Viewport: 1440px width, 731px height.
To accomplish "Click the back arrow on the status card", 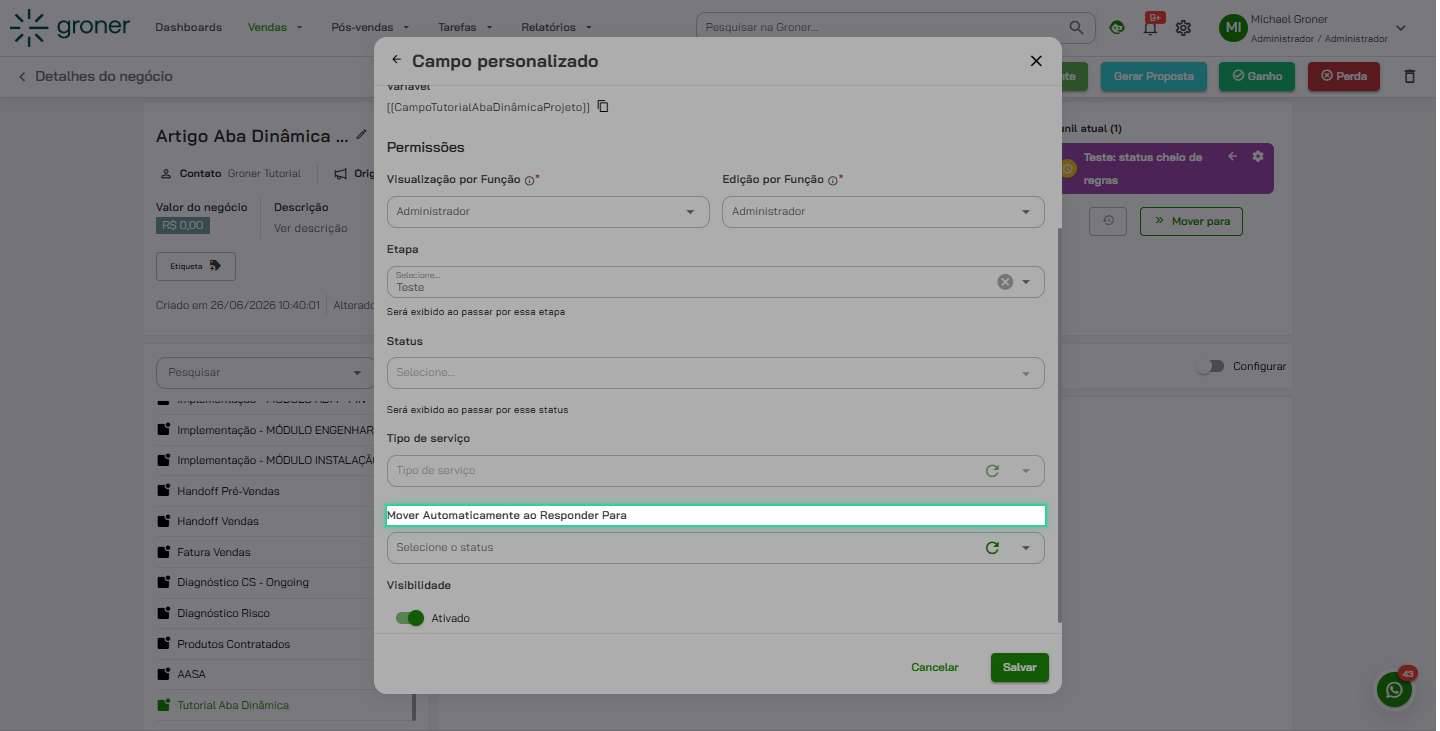I will click(x=1232, y=157).
